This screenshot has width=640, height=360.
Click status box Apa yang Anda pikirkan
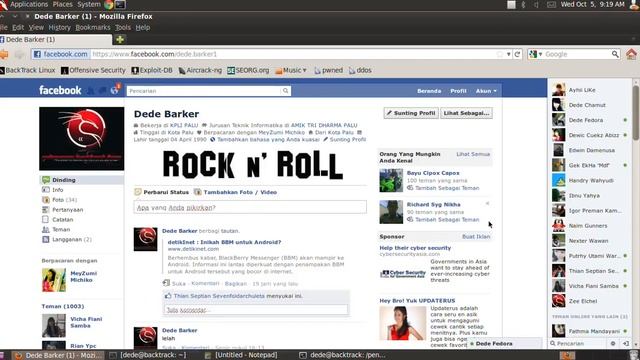click(250, 207)
